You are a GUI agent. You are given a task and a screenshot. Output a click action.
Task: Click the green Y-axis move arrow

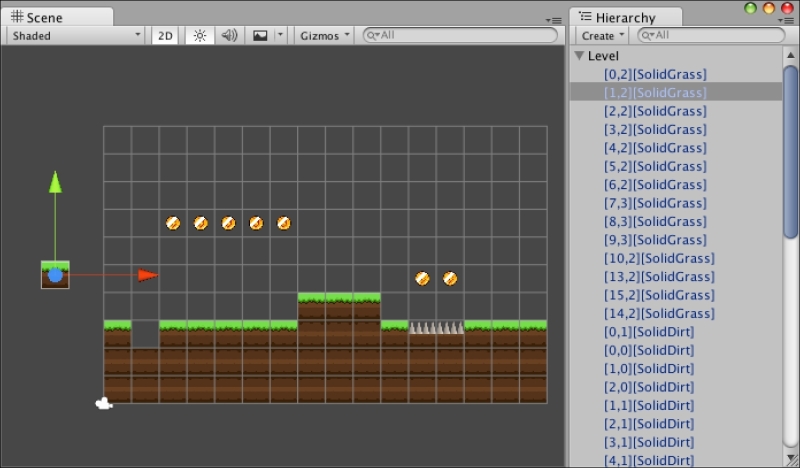tap(55, 182)
